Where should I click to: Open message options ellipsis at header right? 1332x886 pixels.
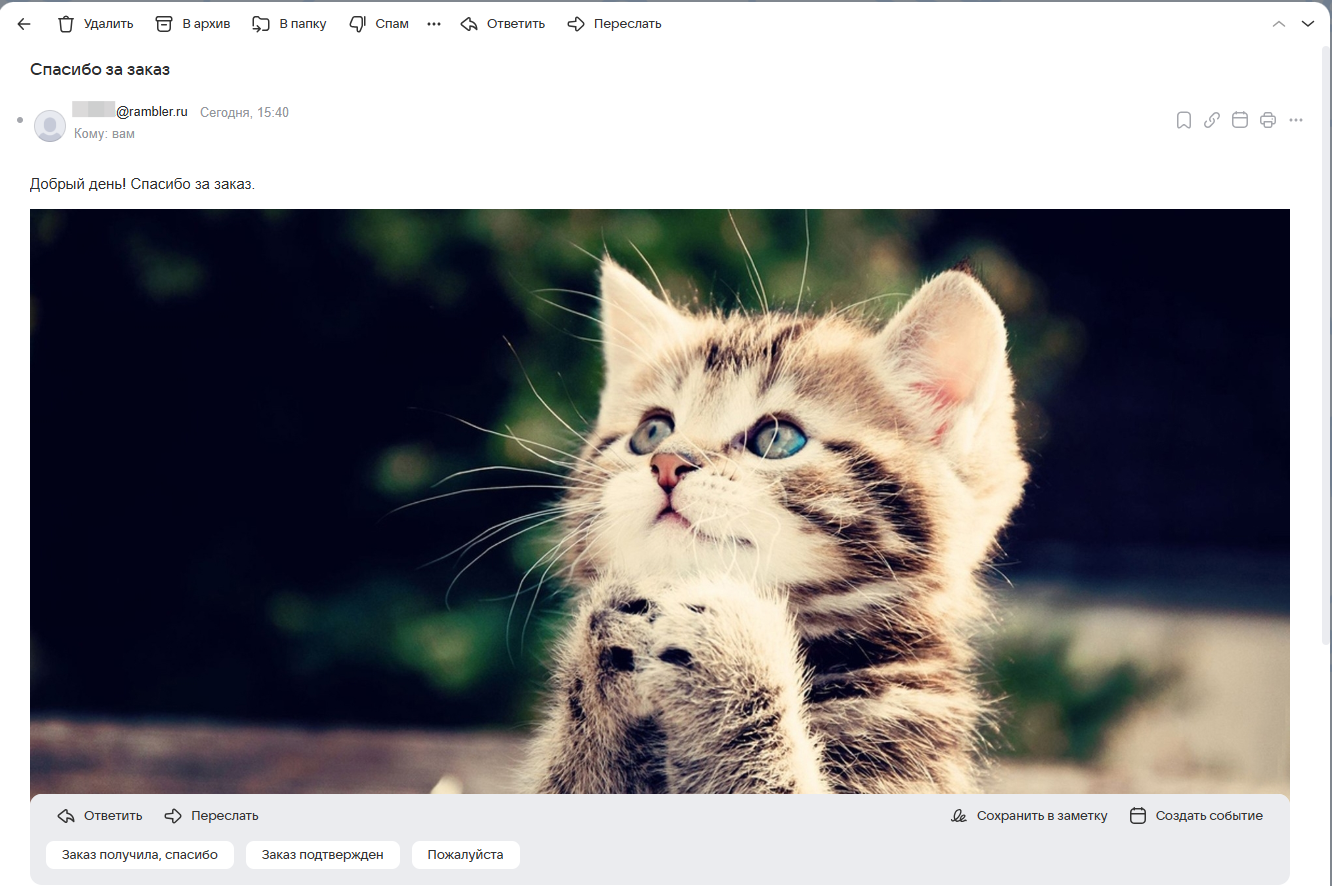(x=1296, y=120)
